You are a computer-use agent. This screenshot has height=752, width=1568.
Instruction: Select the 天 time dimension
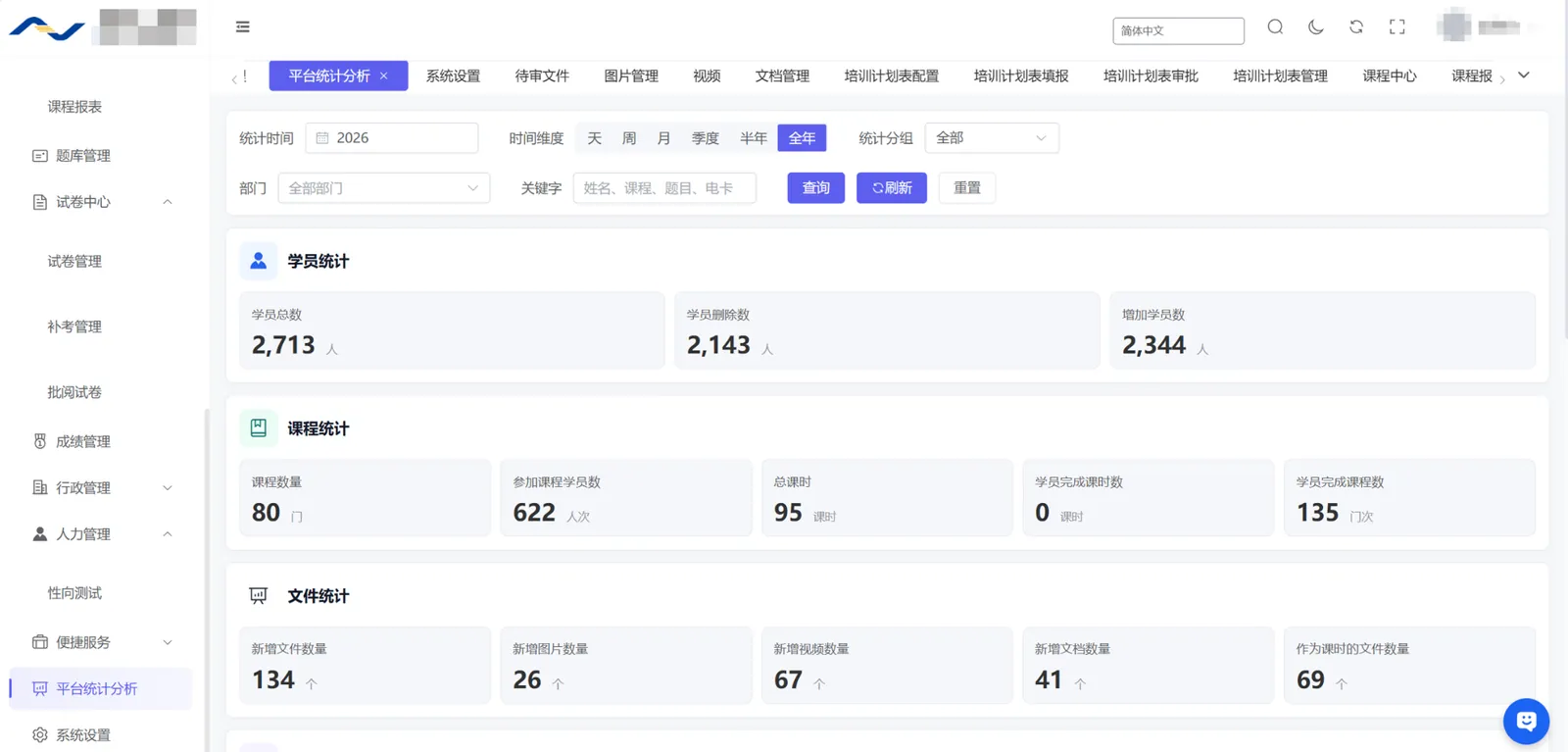(594, 138)
